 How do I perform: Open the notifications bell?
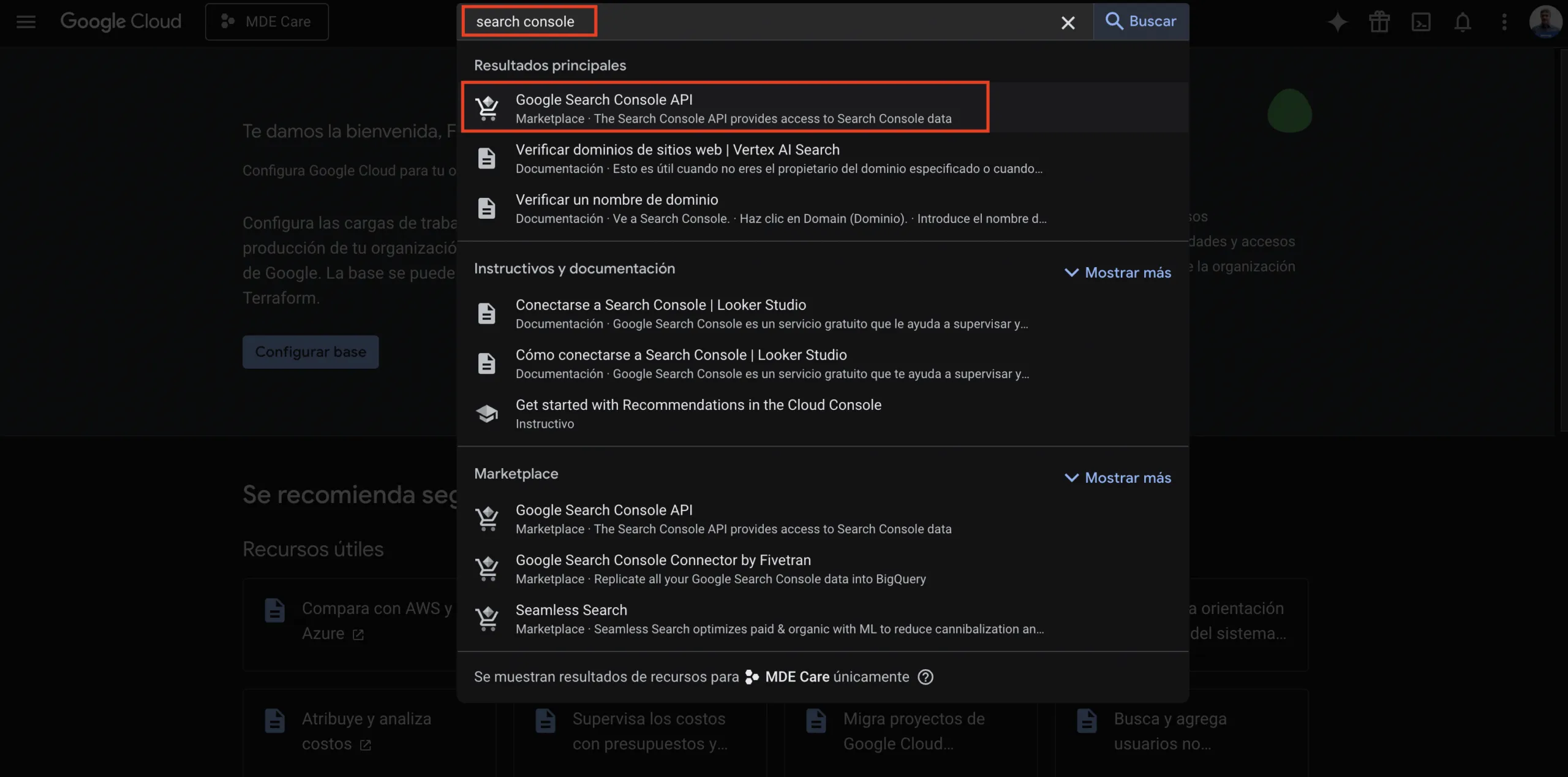(x=1463, y=22)
